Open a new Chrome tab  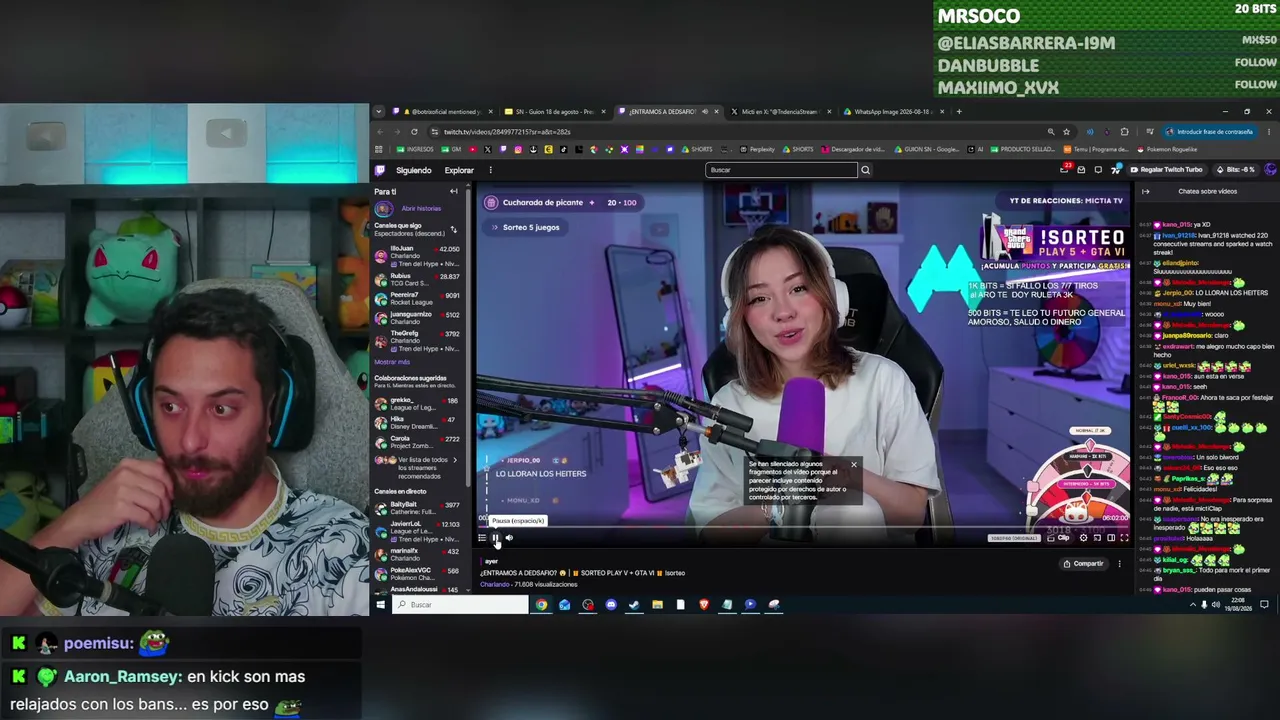[959, 112]
